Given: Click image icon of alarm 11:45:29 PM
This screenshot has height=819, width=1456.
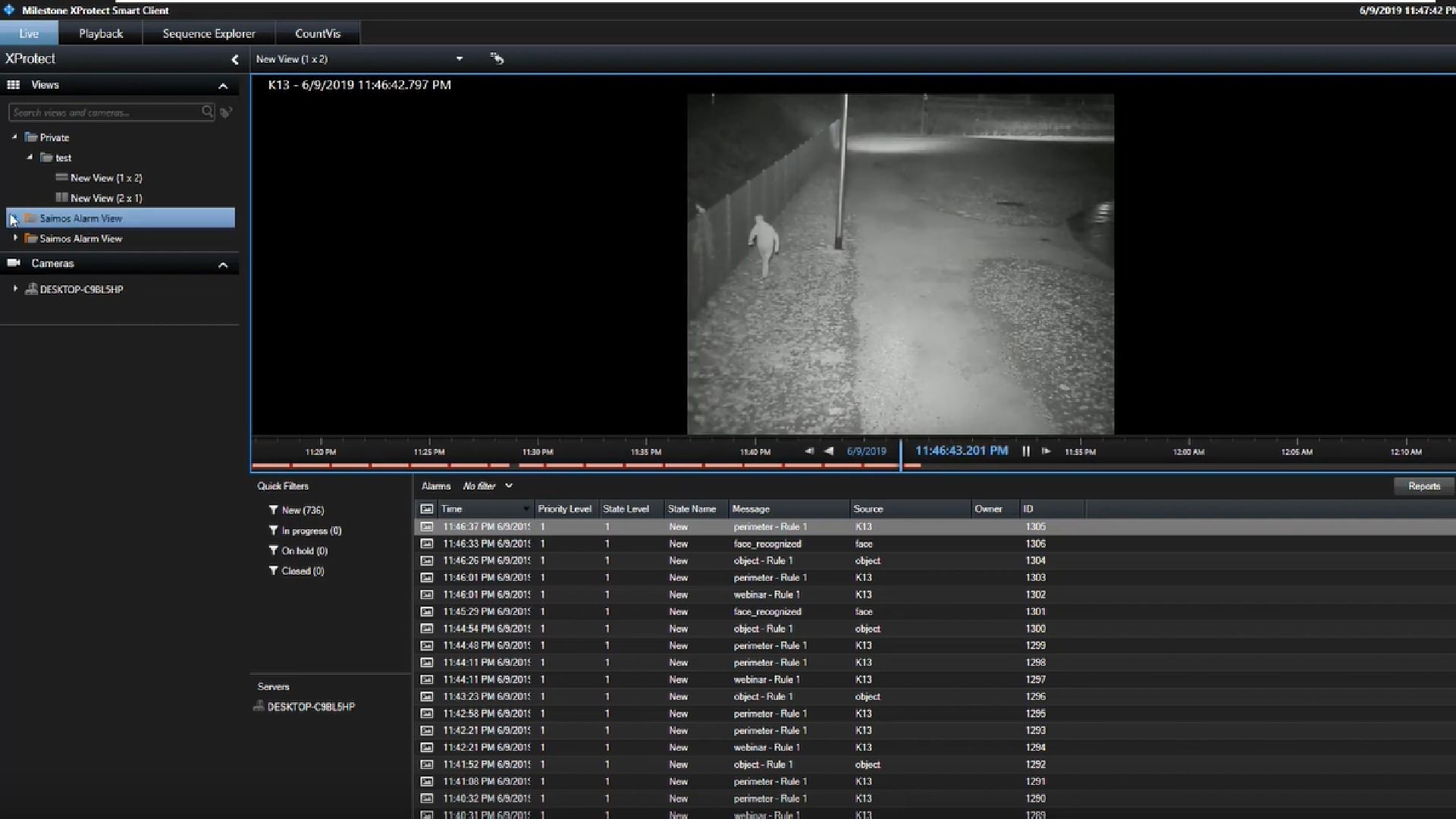Looking at the screenshot, I should (x=427, y=611).
